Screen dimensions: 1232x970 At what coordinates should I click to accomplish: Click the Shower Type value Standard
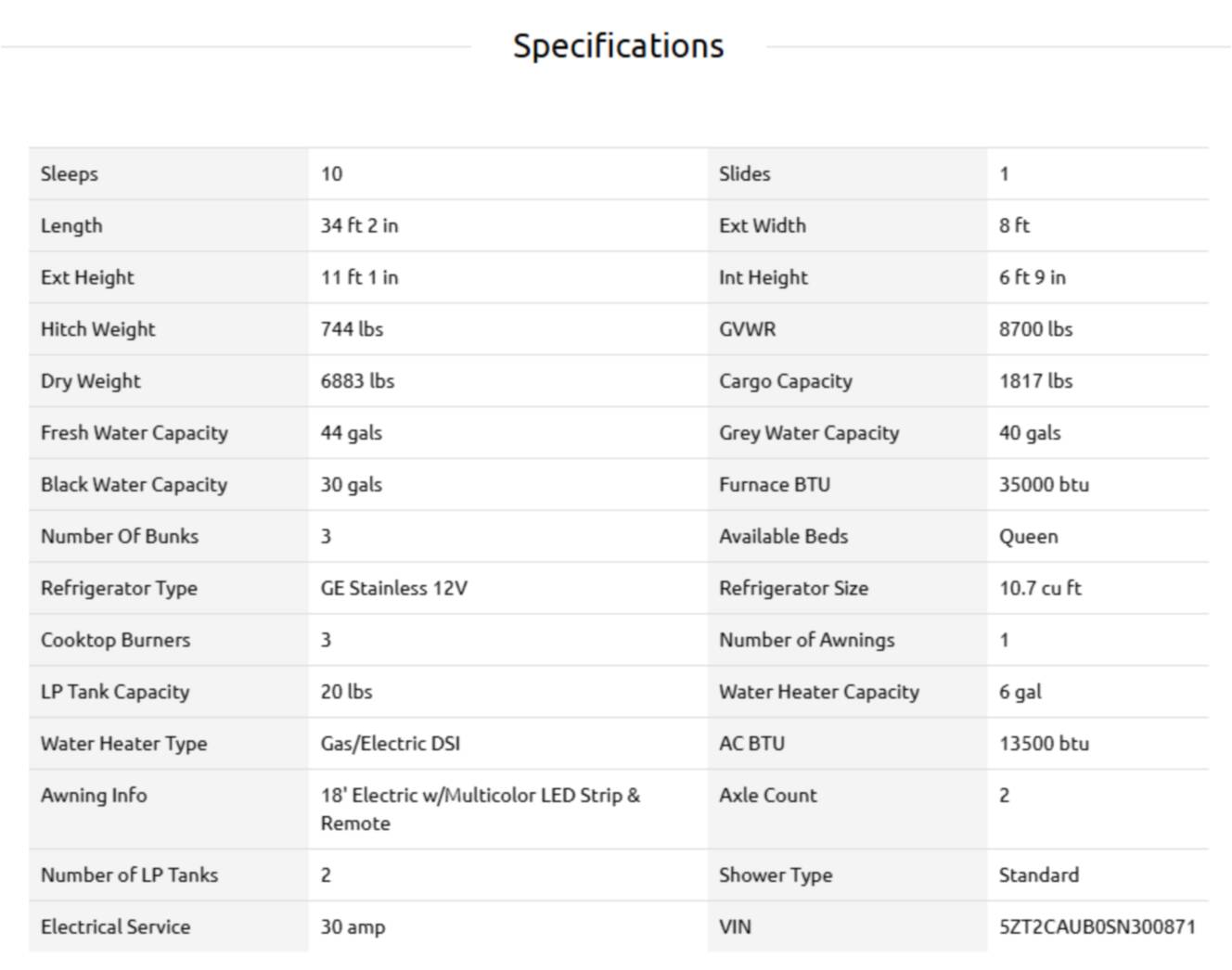coord(1038,874)
